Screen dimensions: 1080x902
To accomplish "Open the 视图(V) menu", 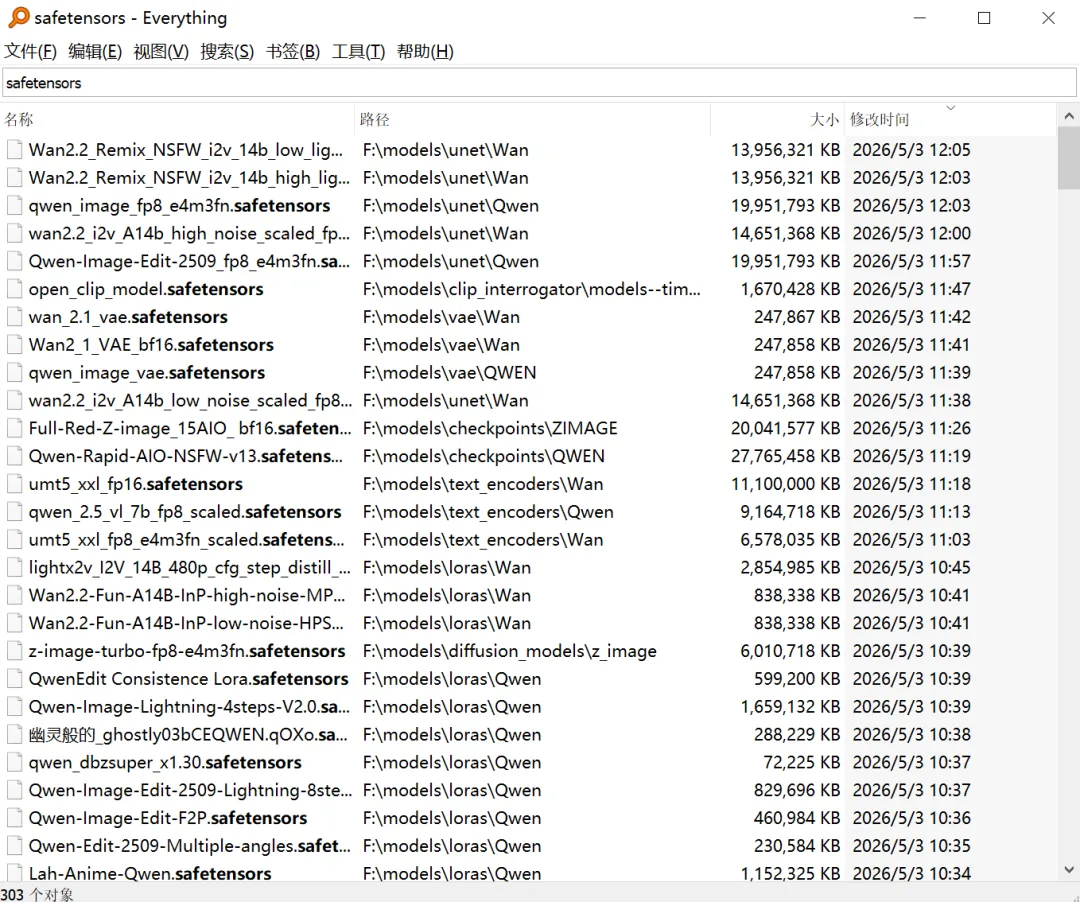I will [x=160, y=52].
